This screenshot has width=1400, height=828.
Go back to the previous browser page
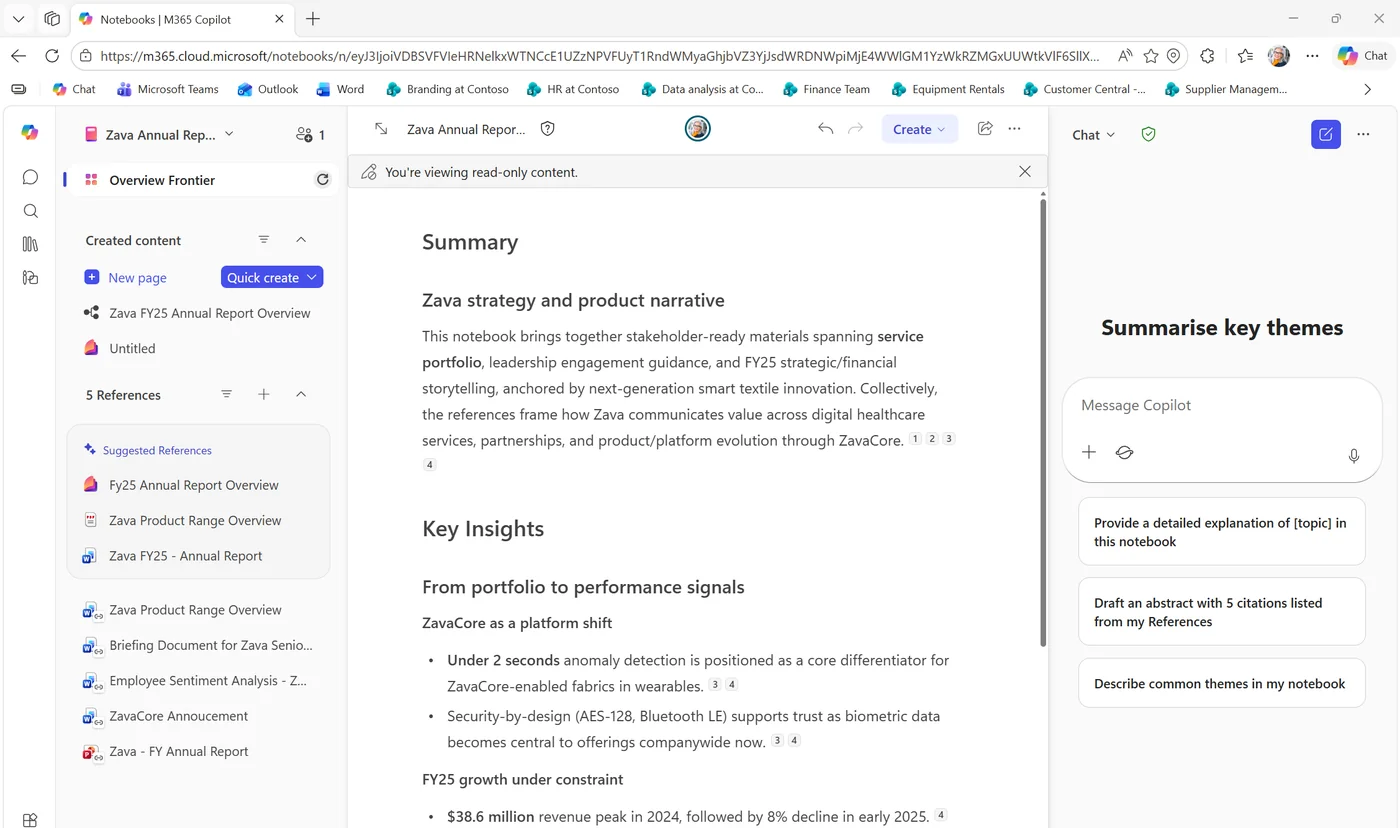[19, 56]
